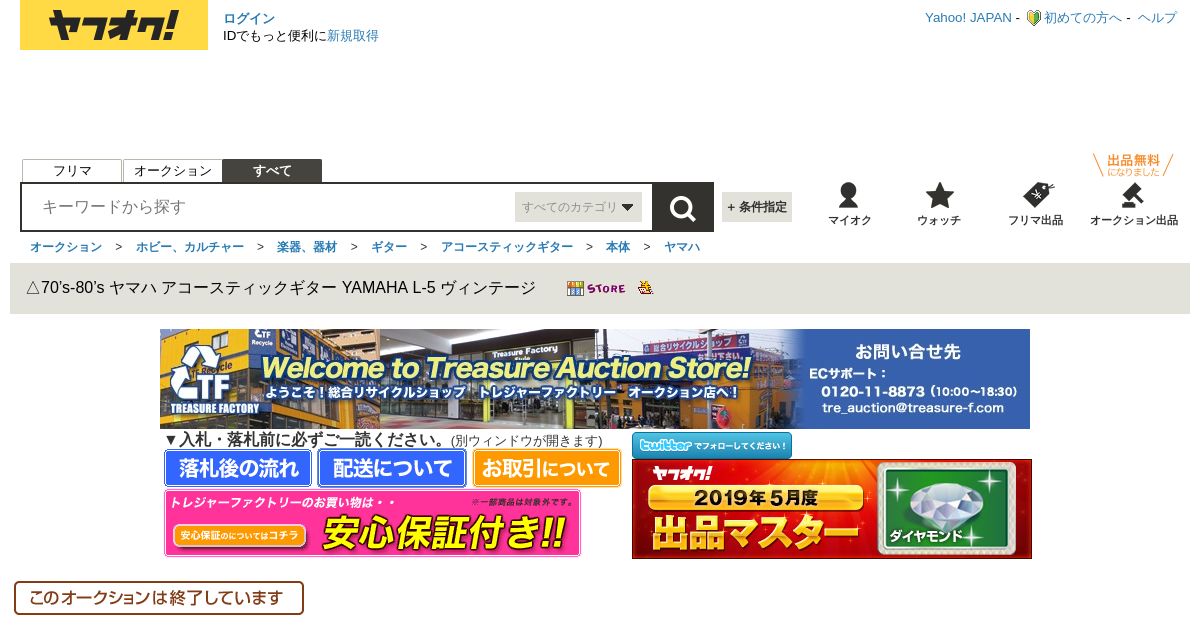The width and height of the screenshot is (1200, 630).
Task: Select the すべて tab
Action: click(x=272, y=171)
